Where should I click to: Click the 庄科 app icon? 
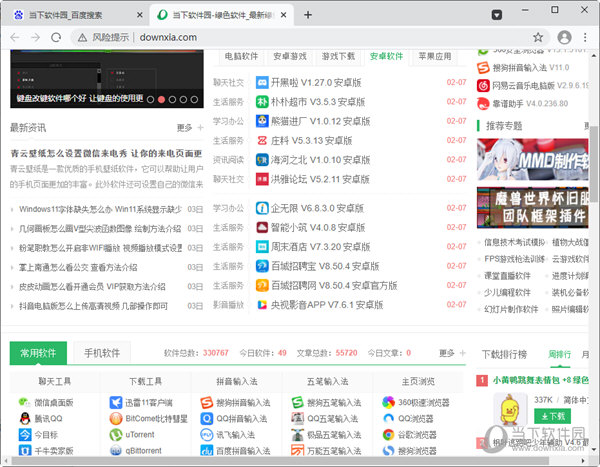click(262, 140)
